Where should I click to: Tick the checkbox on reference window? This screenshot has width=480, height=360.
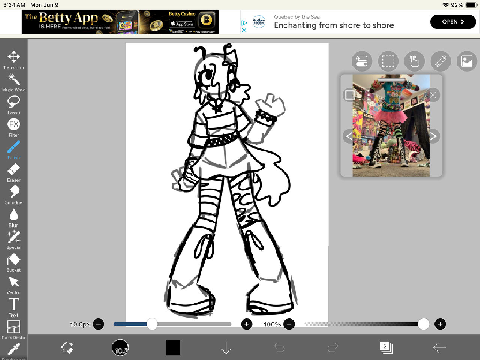350,95
